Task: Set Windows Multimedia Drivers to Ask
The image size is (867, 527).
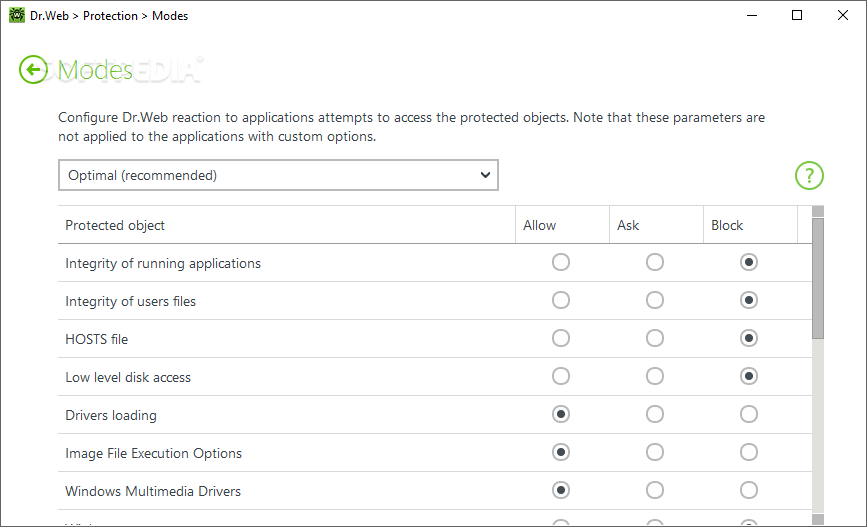Action: (x=655, y=490)
